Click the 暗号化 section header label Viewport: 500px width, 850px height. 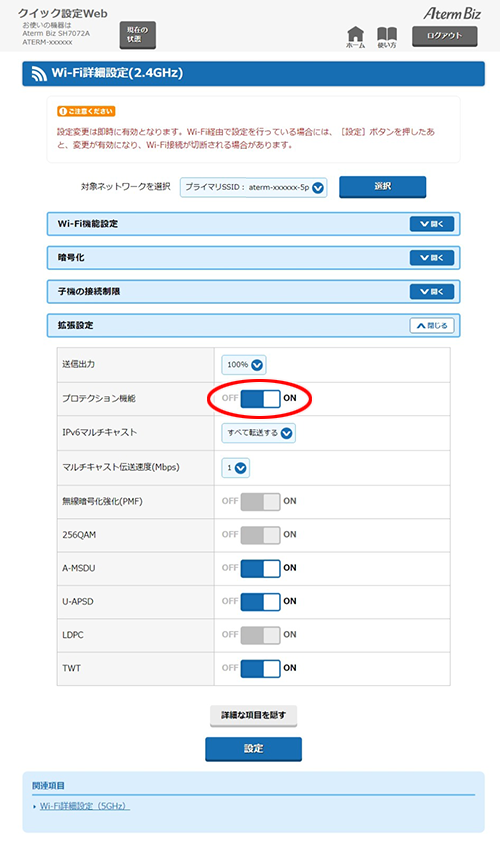pos(71,258)
